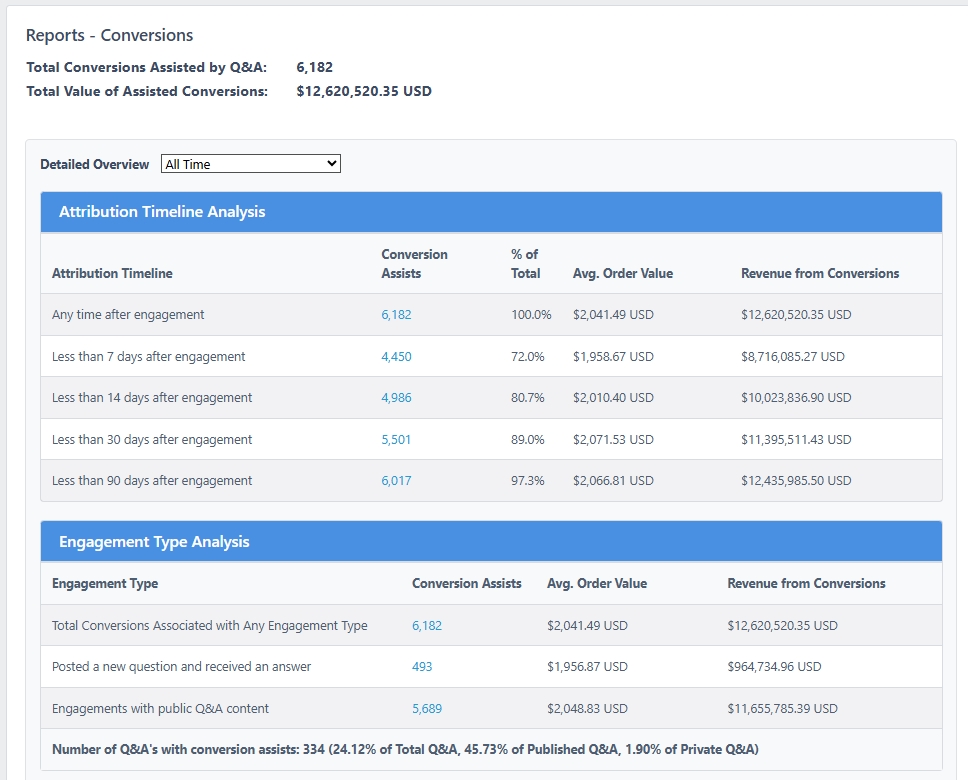
Task: Click the % of Total column header
Action: click(x=525, y=264)
